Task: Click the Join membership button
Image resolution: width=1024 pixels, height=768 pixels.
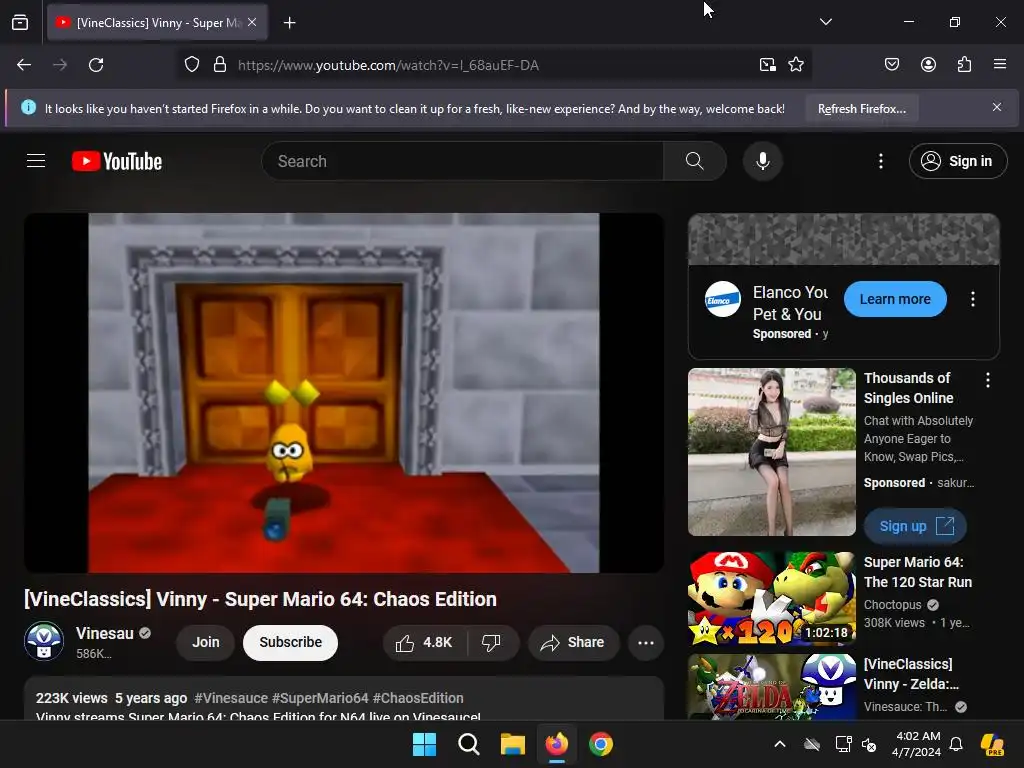Action: pyautogui.click(x=205, y=643)
